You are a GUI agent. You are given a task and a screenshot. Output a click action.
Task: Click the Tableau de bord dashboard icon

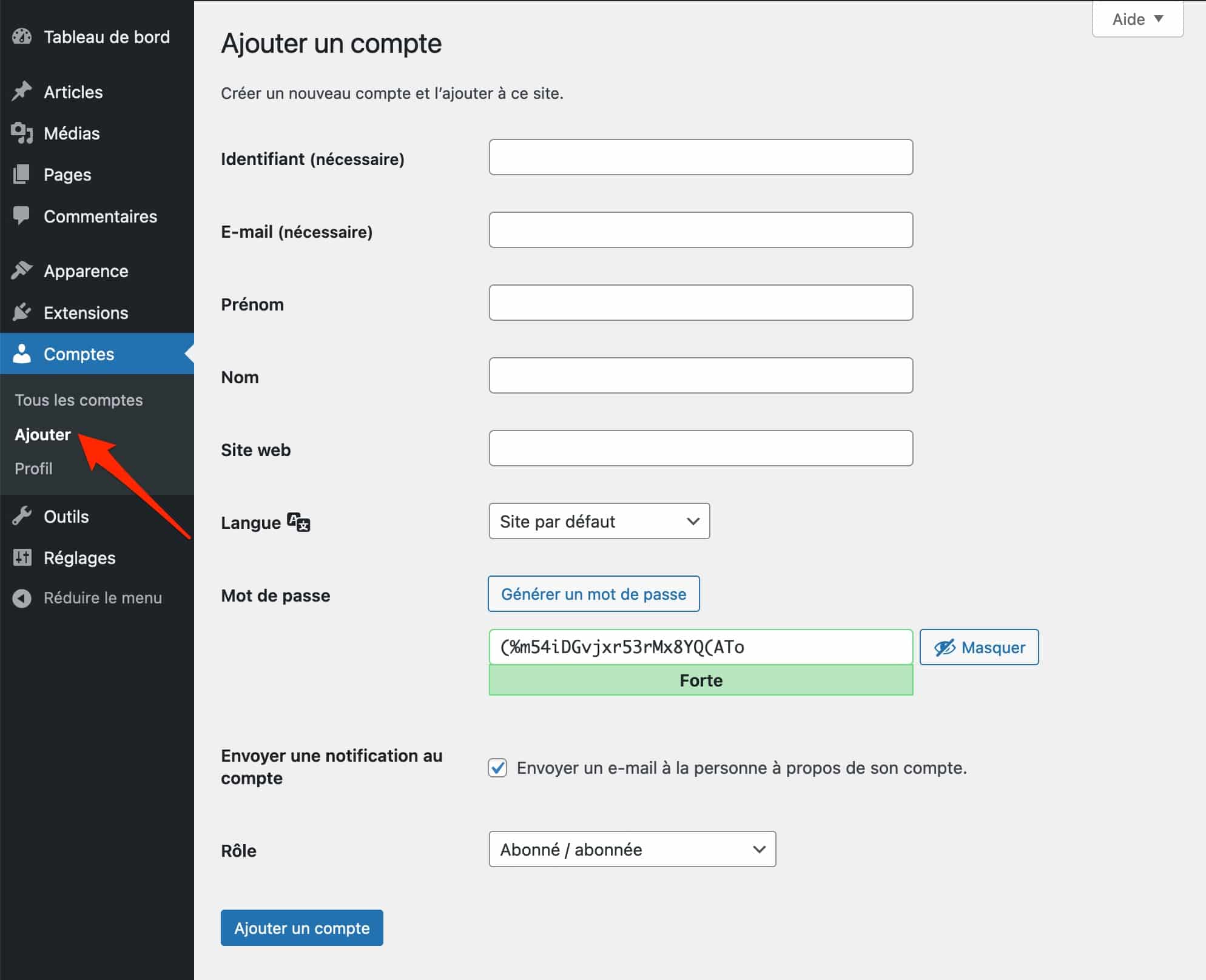22,37
